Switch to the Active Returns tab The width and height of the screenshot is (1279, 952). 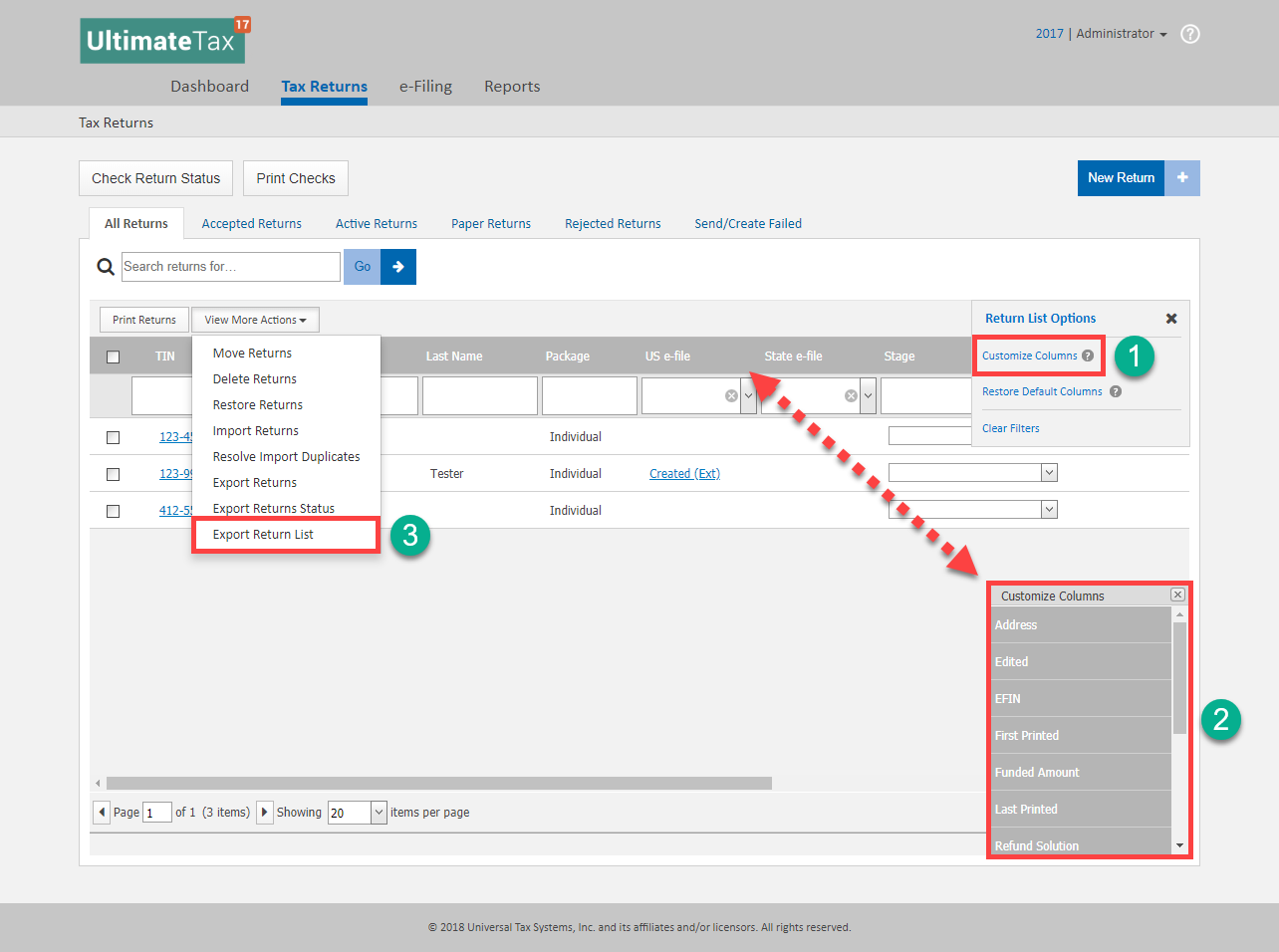[377, 224]
